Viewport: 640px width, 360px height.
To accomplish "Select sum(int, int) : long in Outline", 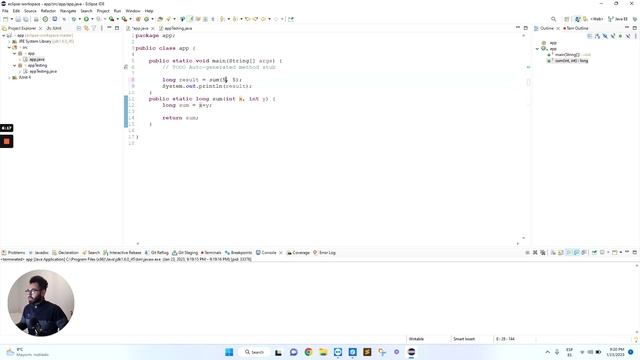I will [571, 61].
